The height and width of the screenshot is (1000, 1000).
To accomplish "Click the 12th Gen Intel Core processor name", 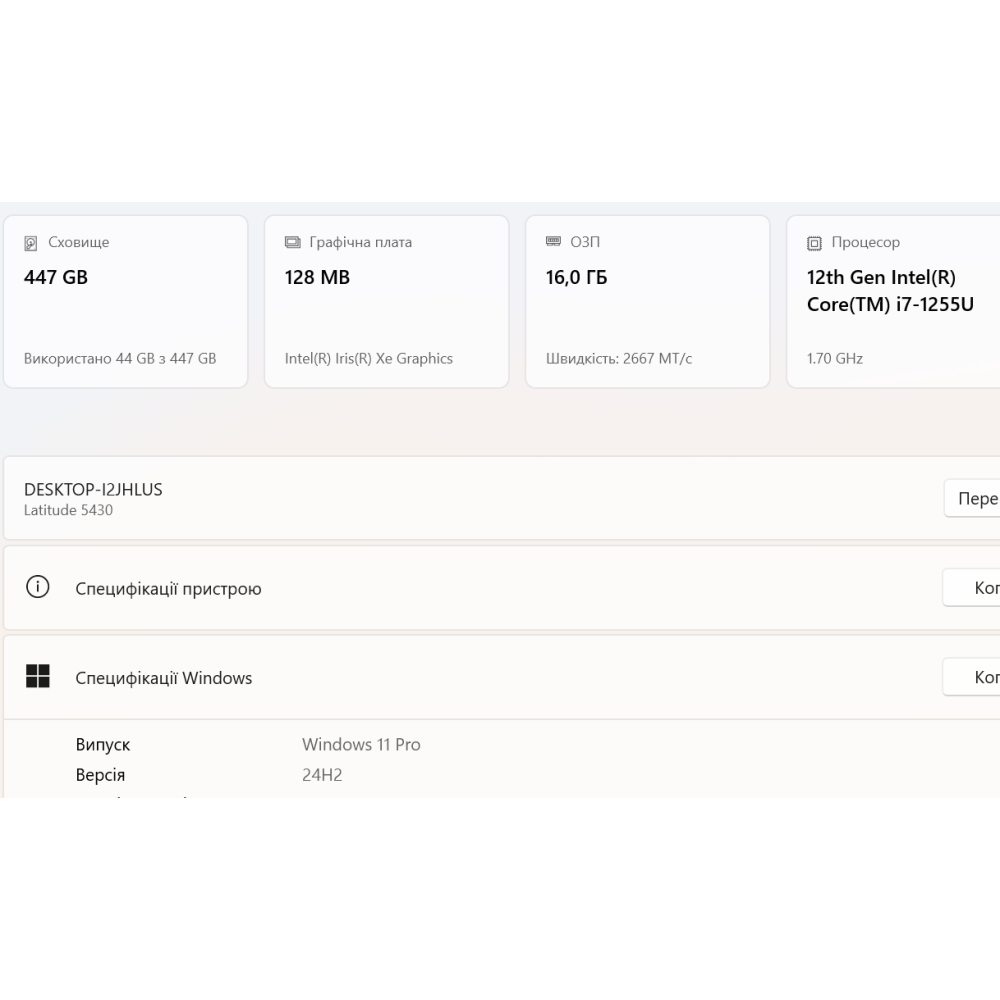I will pos(889,291).
